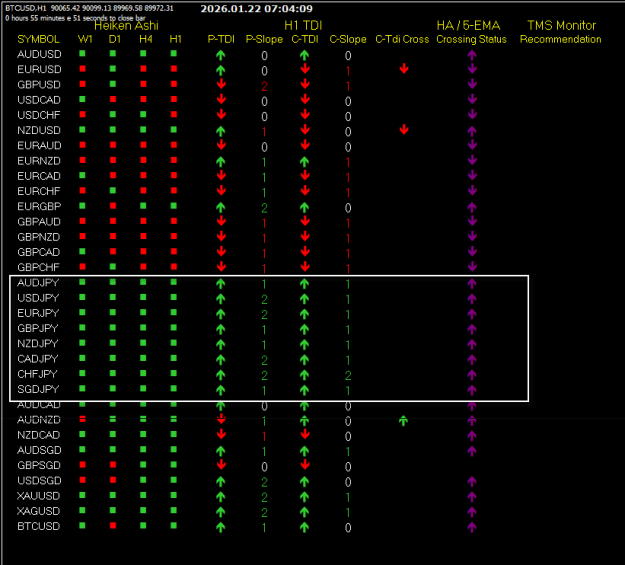Click the EURGBP purple crossing status up arrow
The height and width of the screenshot is (565, 625).
[472, 207]
